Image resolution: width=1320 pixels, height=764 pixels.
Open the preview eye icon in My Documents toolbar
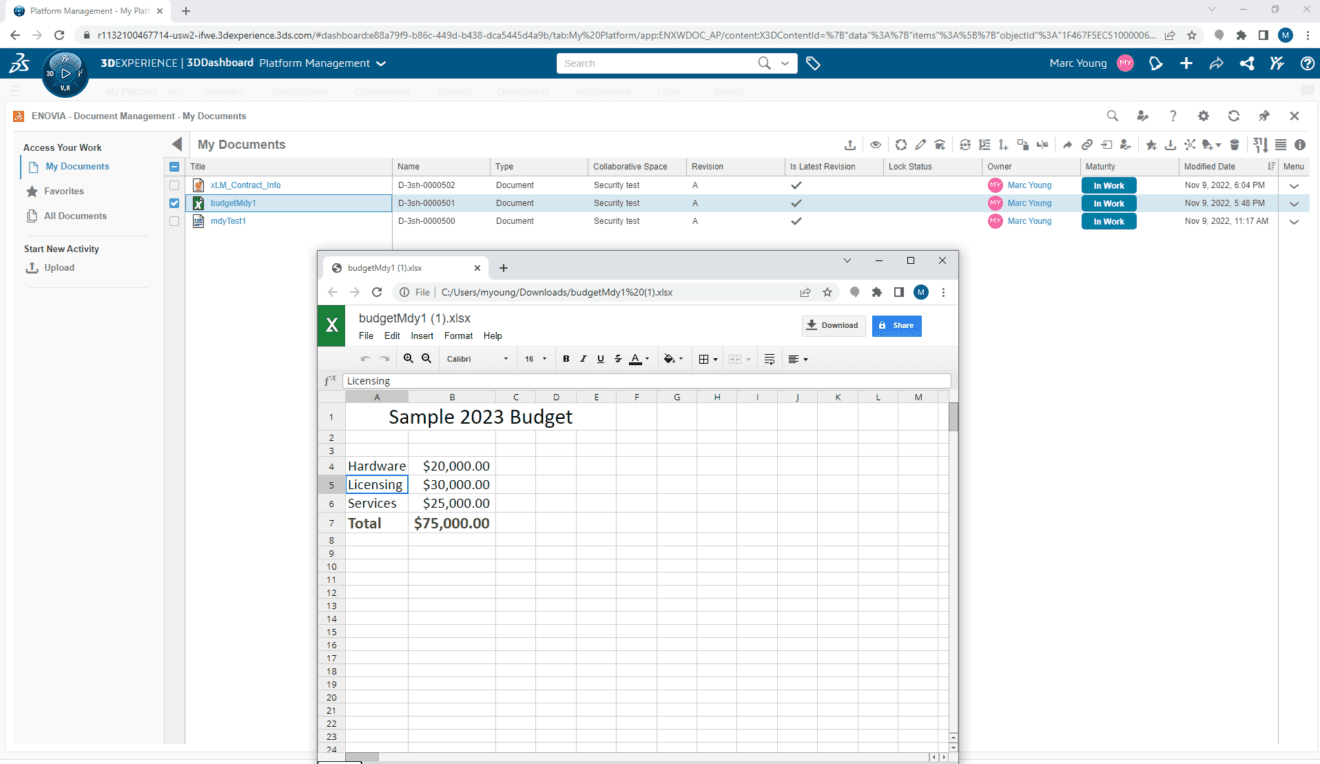tap(875, 144)
